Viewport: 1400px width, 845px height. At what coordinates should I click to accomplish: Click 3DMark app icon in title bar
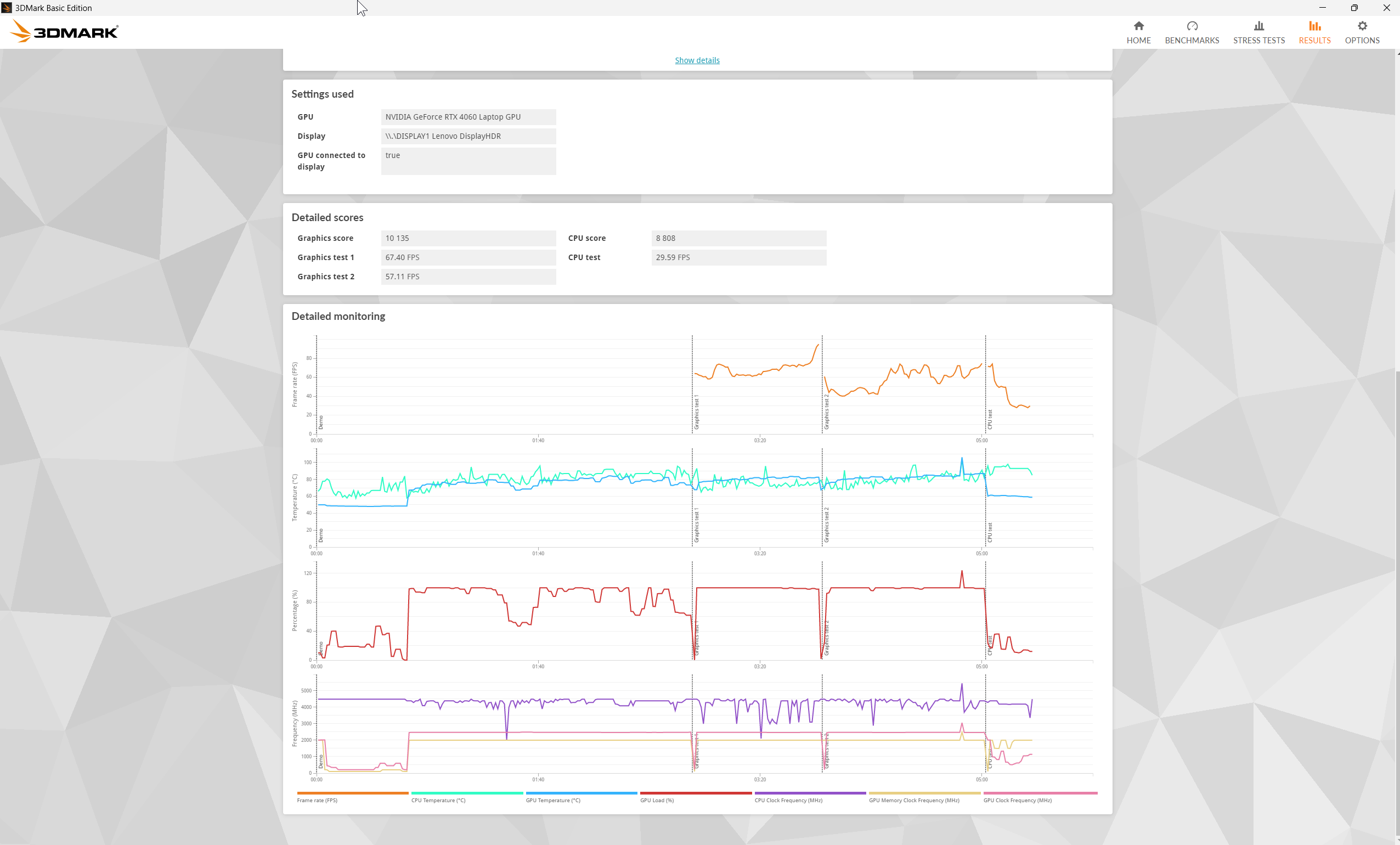coord(7,7)
